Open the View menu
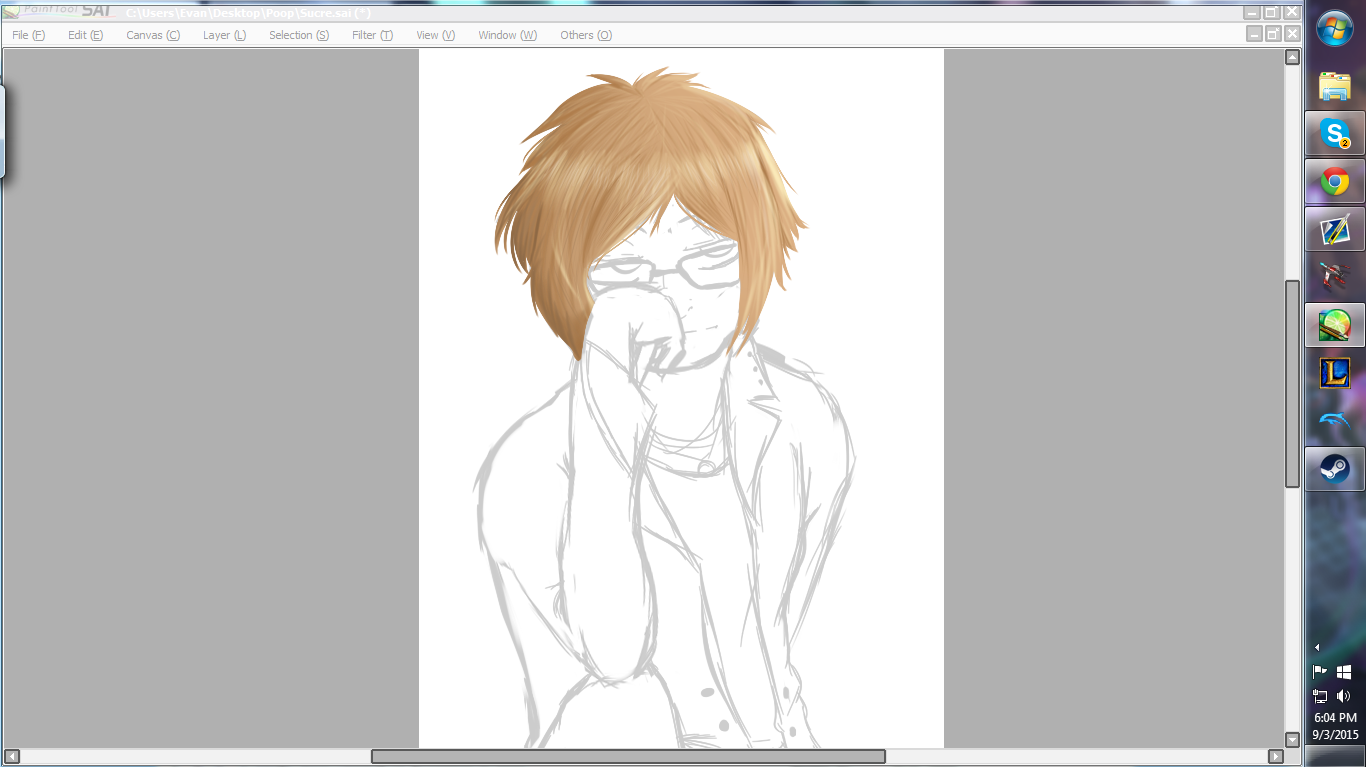Viewport: 1366px width, 767px height. [x=435, y=35]
